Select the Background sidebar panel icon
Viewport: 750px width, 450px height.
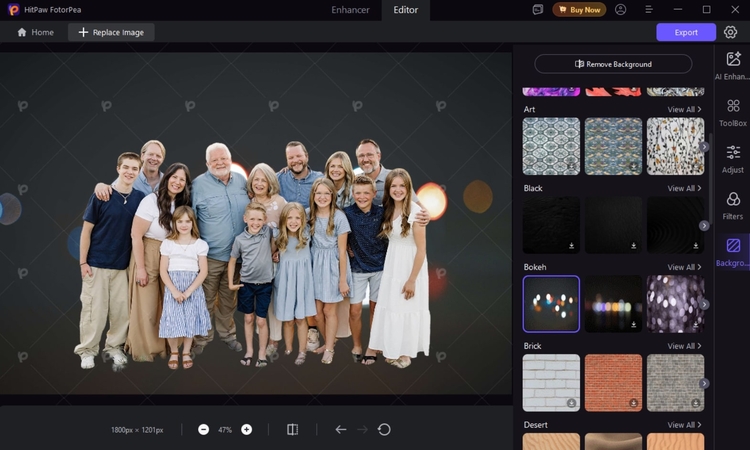click(x=733, y=251)
